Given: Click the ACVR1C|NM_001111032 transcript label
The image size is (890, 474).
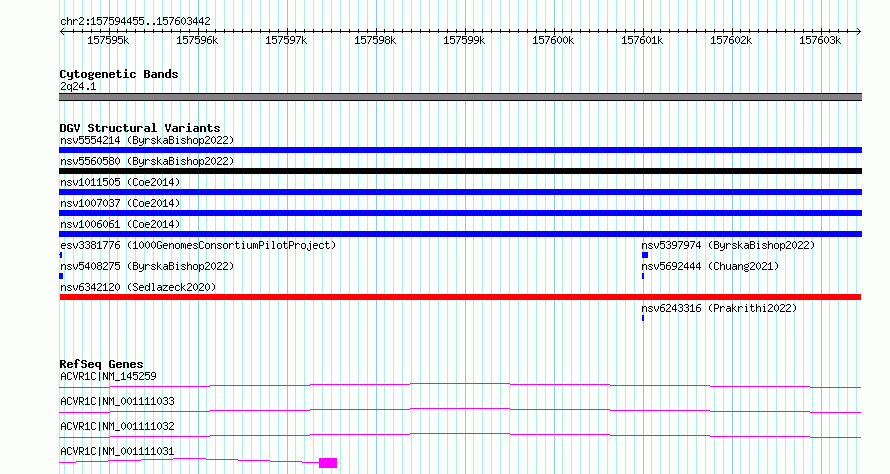Looking at the screenshot, I should 117,426.
